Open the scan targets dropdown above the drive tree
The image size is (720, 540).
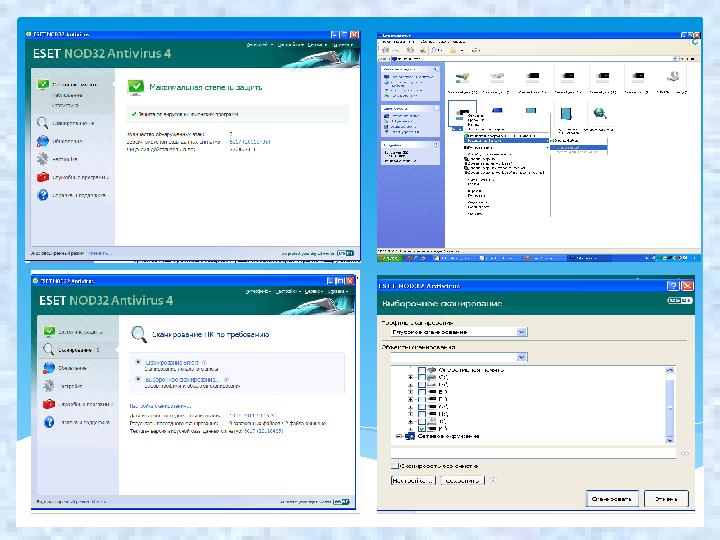coord(521,357)
